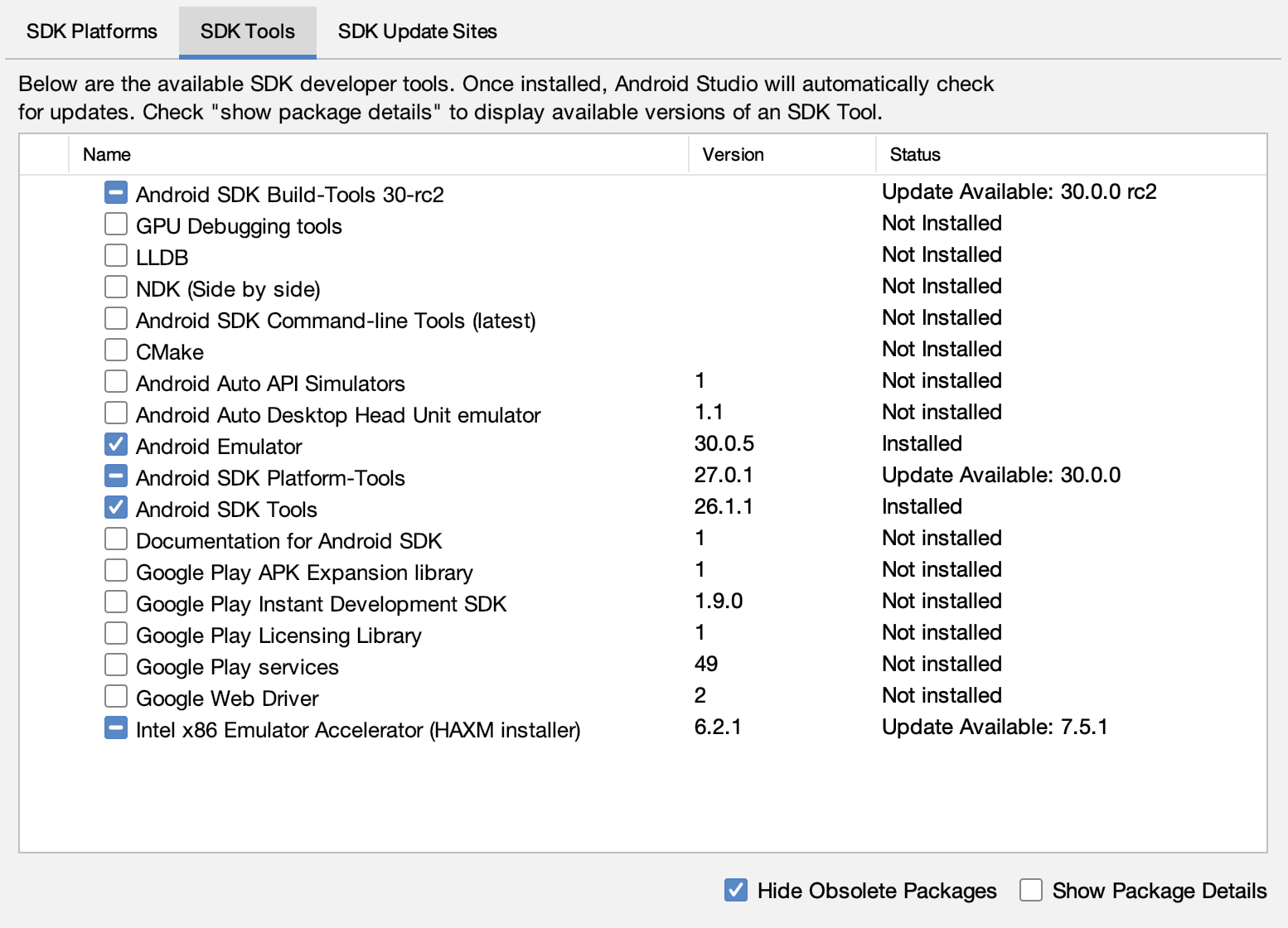Enable the LLDB checkbox
The width and height of the screenshot is (1288, 928).
[116, 256]
